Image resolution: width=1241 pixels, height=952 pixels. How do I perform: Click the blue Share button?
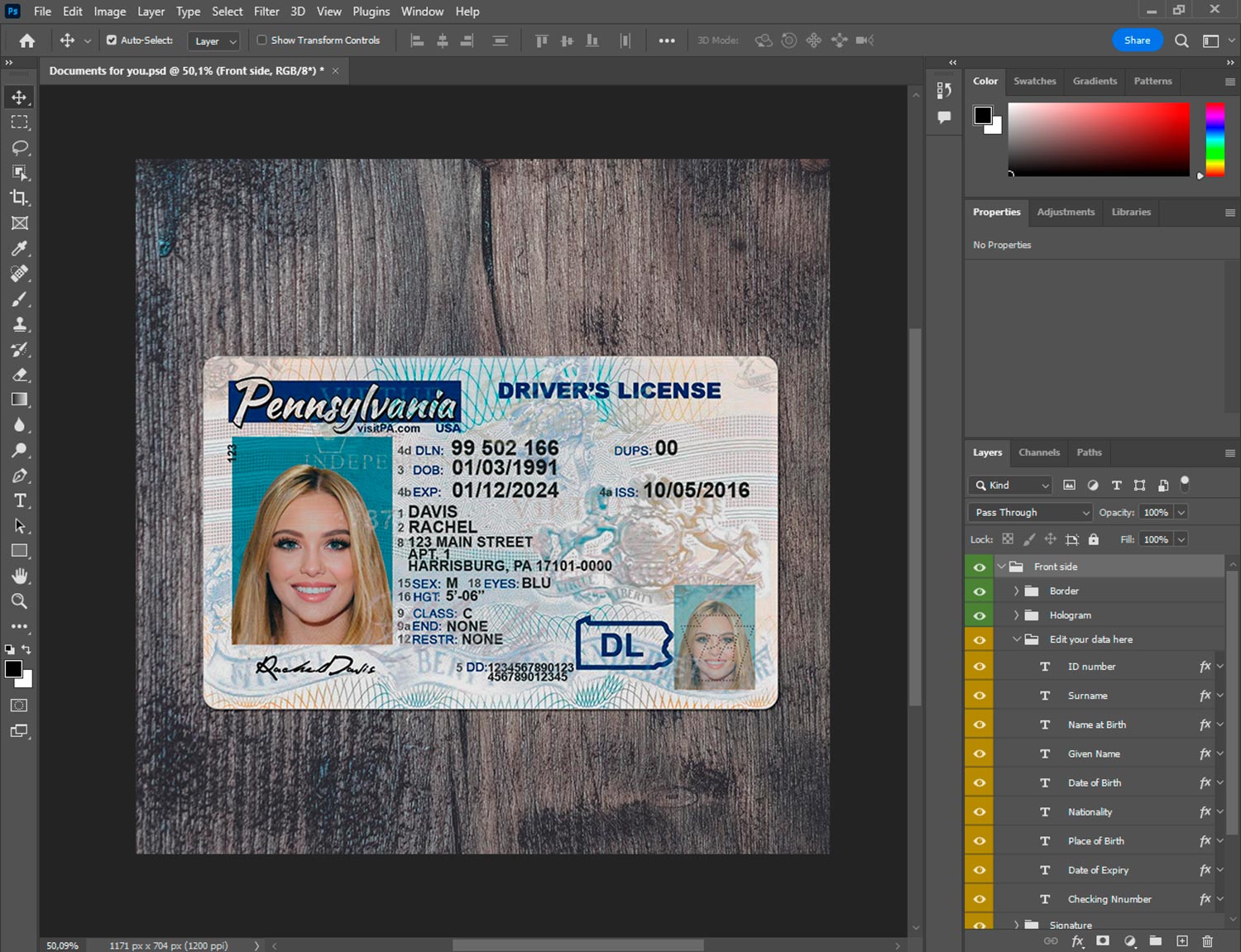coord(1137,40)
